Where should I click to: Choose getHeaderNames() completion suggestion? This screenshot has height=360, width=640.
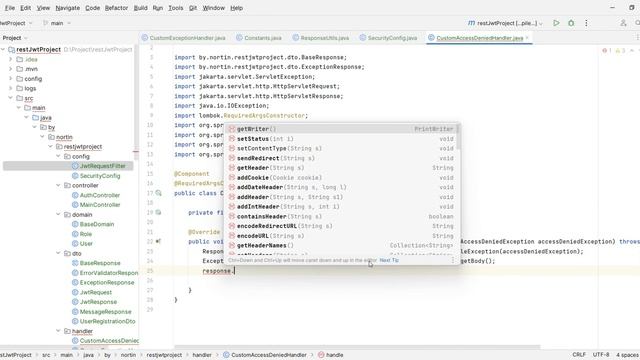click(341, 245)
